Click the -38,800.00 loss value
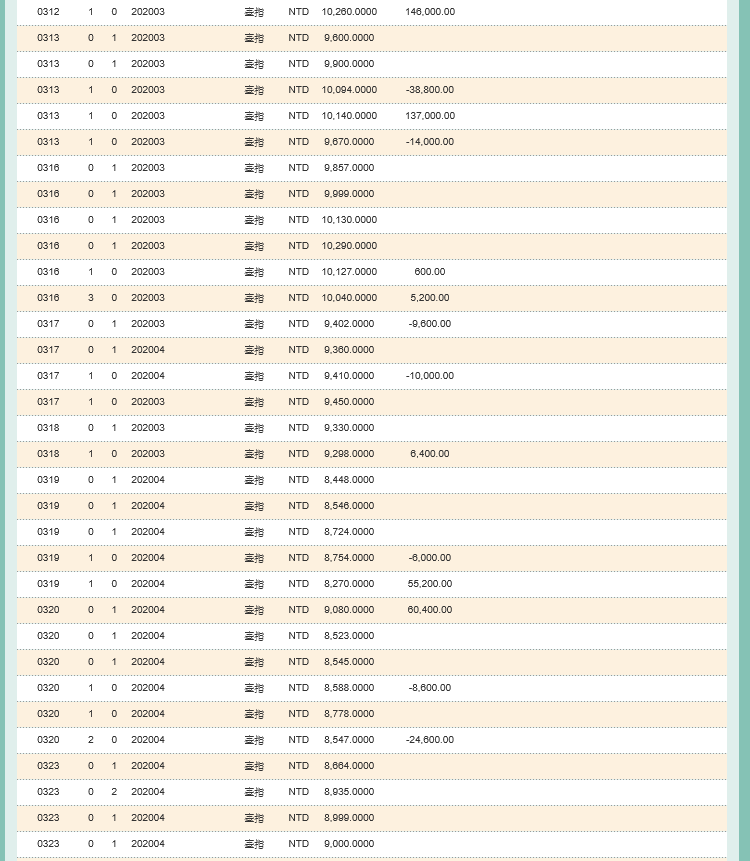Image resolution: width=750 pixels, height=861 pixels. click(x=430, y=90)
